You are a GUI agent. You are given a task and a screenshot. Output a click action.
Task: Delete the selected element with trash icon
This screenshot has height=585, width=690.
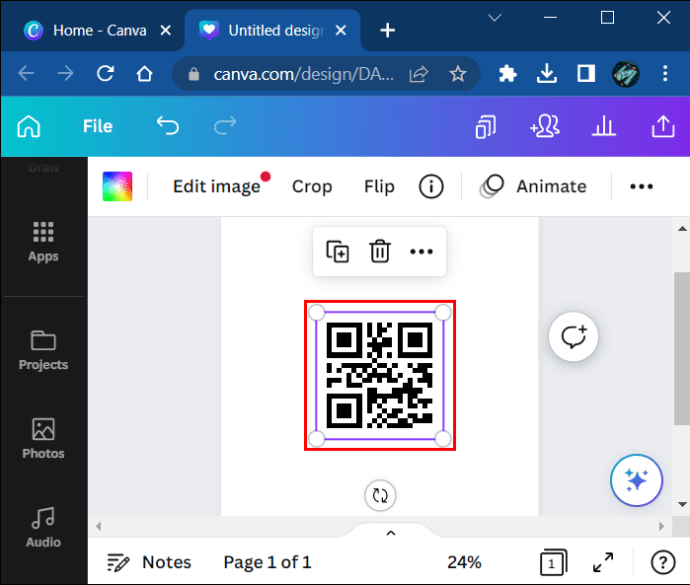click(x=380, y=252)
